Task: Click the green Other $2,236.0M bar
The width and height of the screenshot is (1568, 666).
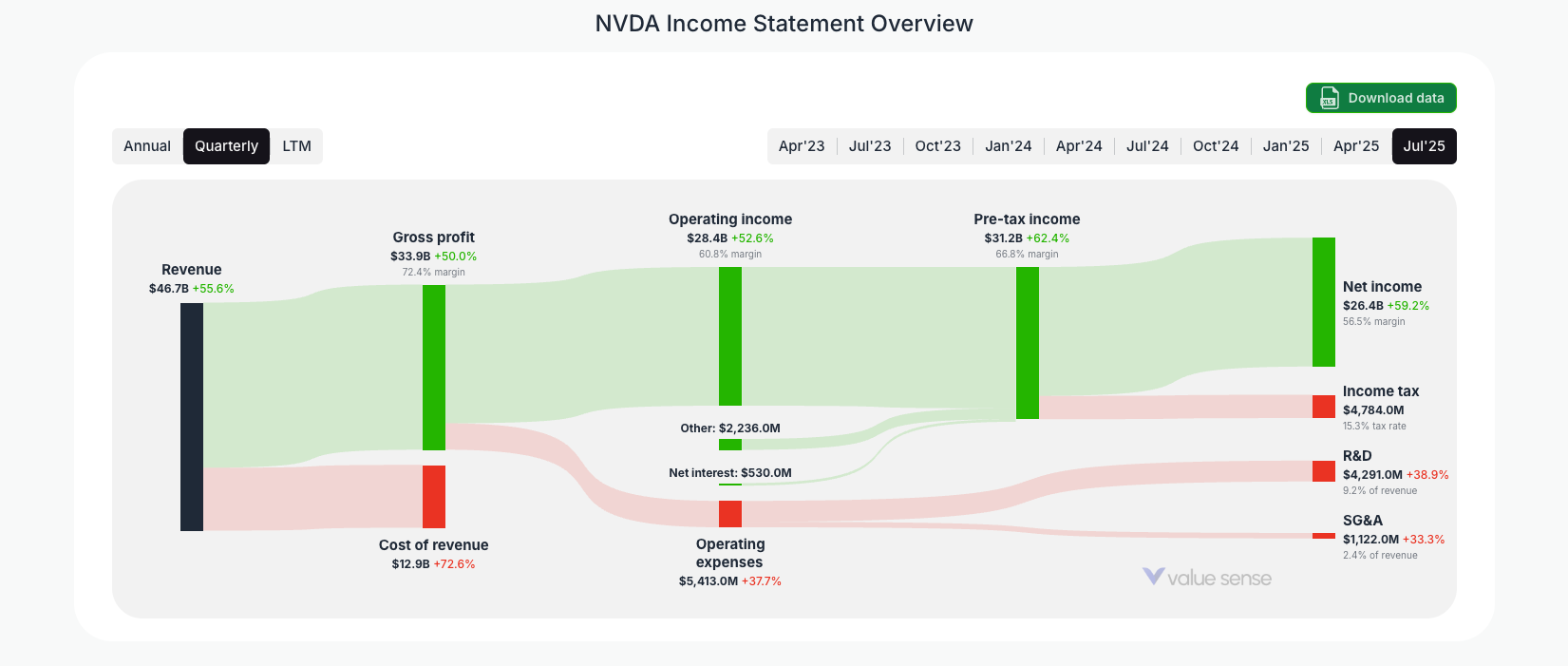Action: (730, 445)
